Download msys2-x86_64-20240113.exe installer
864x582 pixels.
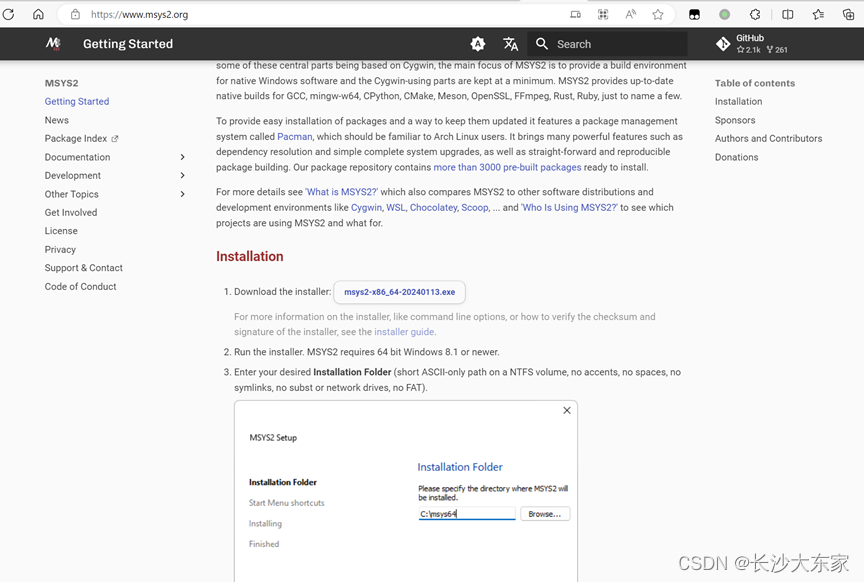399,292
